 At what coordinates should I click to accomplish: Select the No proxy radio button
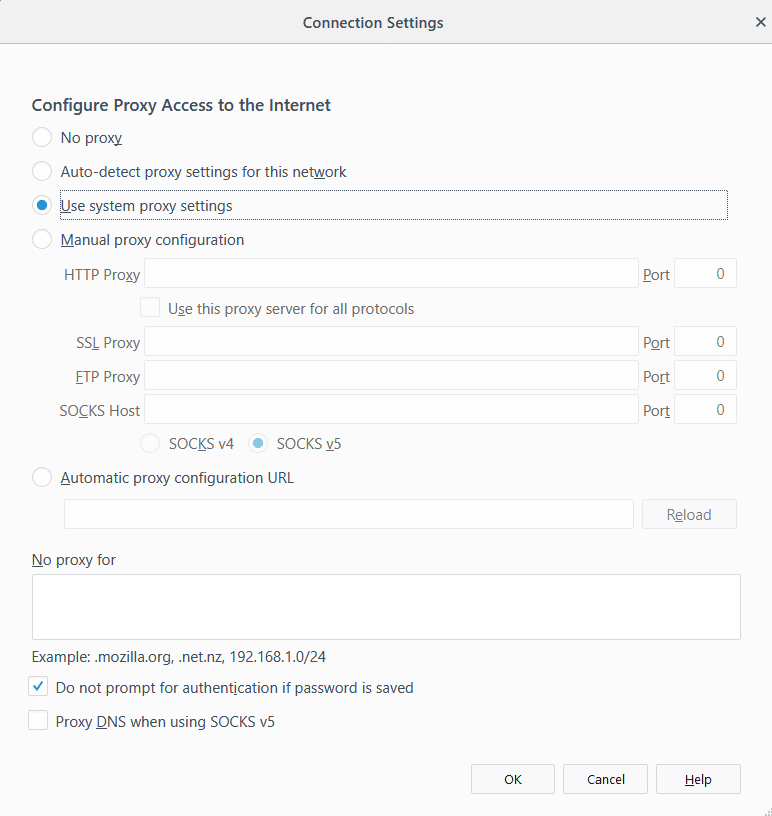[x=41, y=137]
